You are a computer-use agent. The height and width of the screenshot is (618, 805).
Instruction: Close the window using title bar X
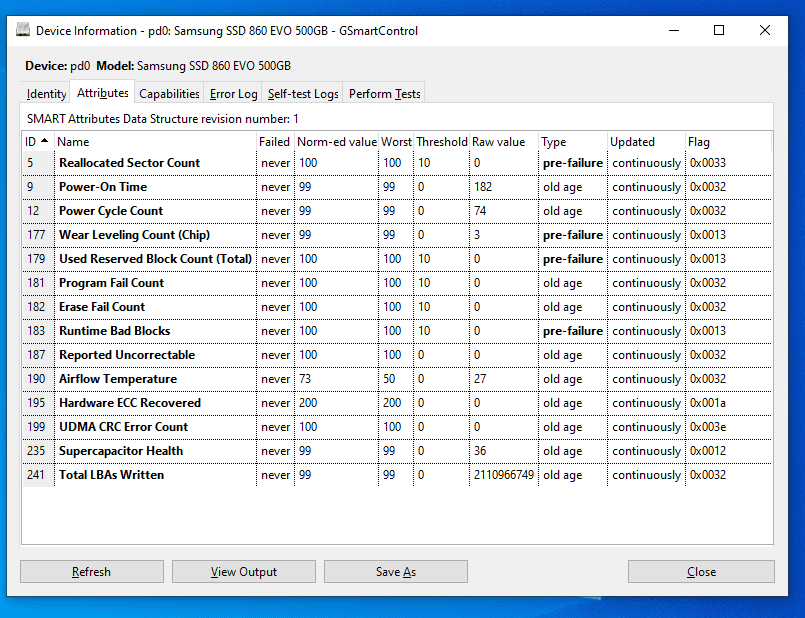[764, 30]
